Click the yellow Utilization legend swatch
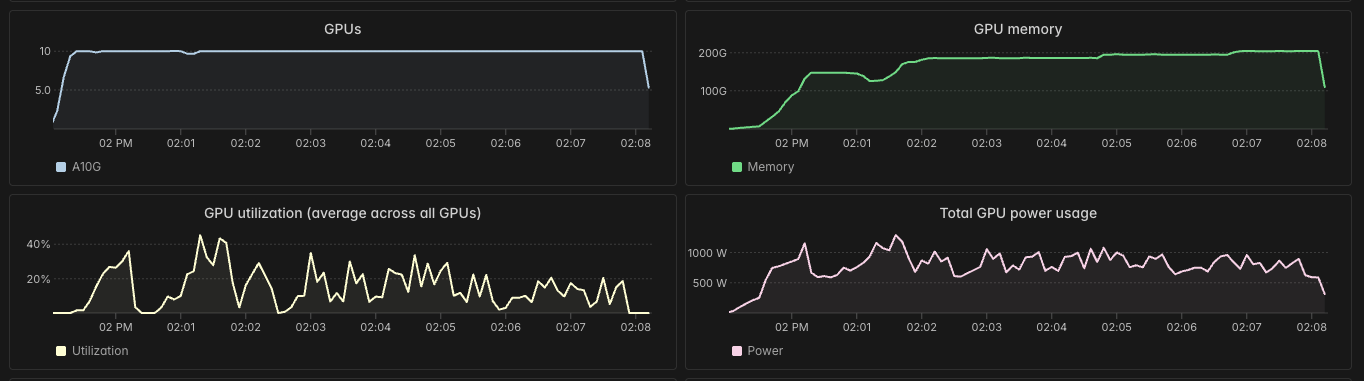Image resolution: width=1364 pixels, height=381 pixels. [61, 351]
